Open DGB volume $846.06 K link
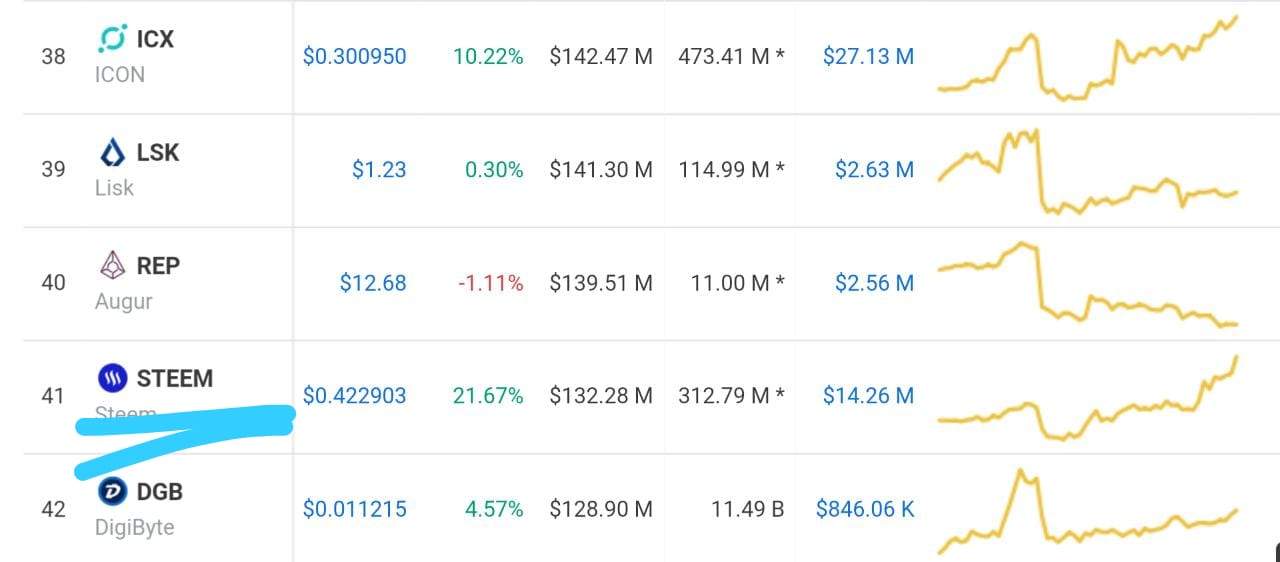This screenshot has width=1280, height=562. pyautogui.click(x=865, y=509)
